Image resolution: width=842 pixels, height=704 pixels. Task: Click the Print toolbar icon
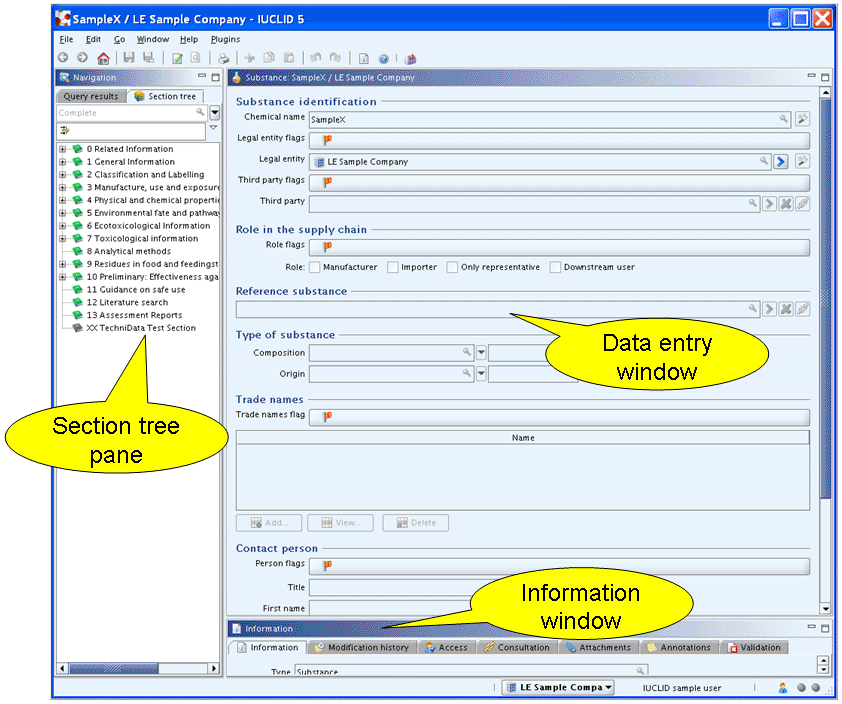(x=223, y=59)
